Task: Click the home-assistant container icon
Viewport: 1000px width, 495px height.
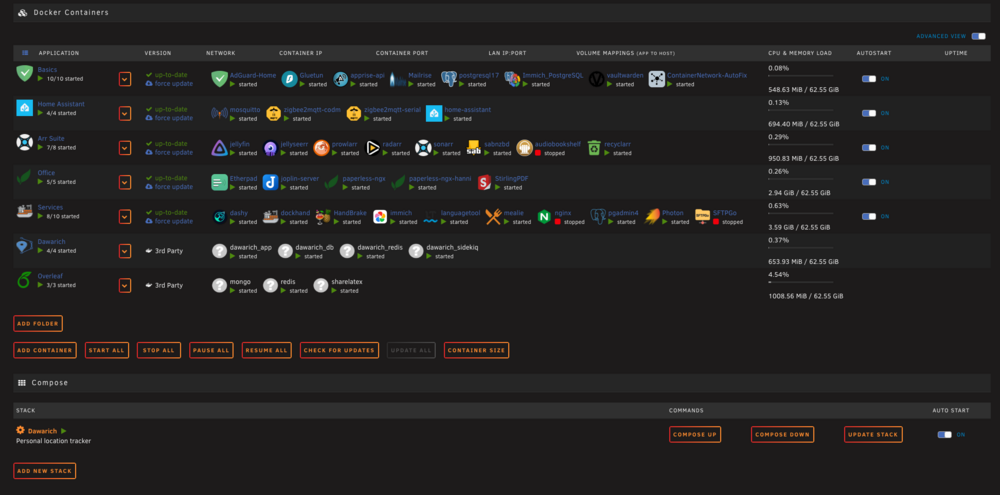Action: 434,114
